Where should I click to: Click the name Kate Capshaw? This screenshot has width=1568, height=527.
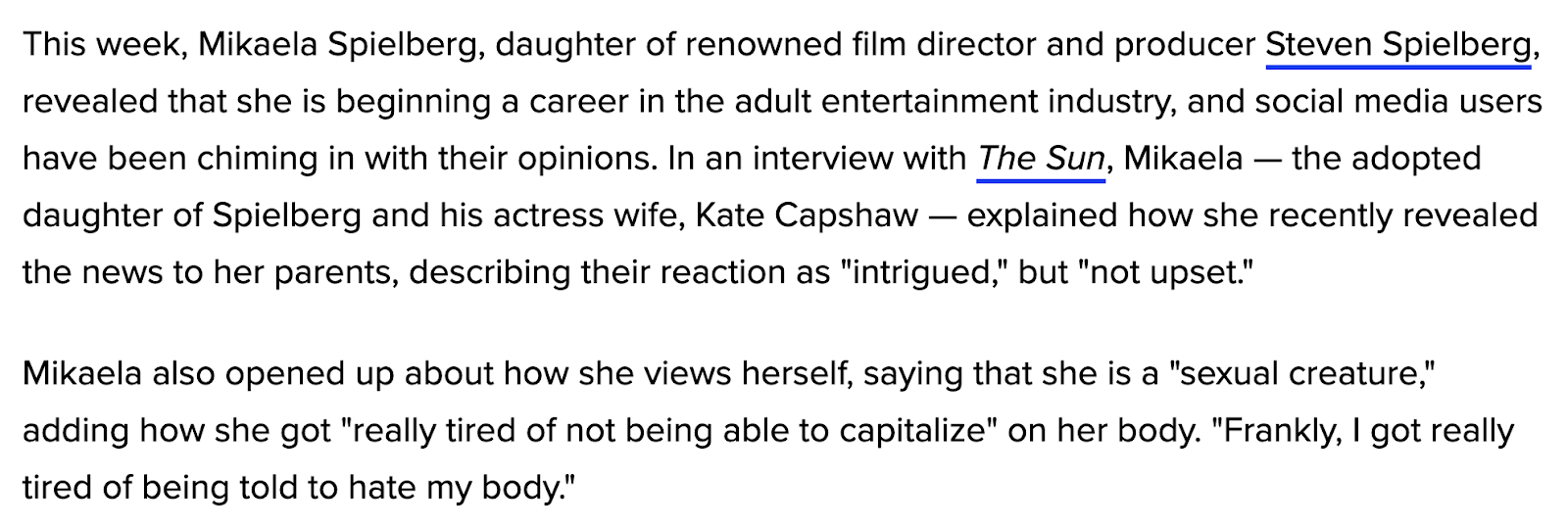pyautogui.click(x=807, y=216)
